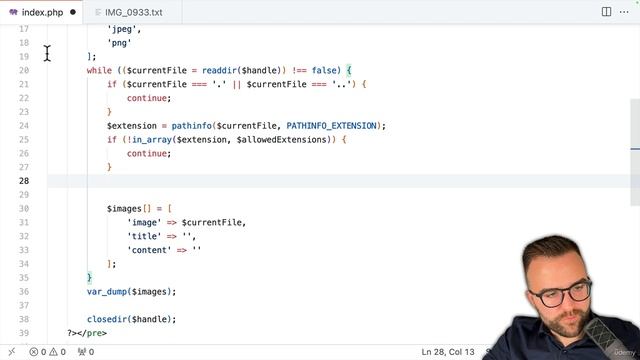Click $extension variable on line 24
This screenshot has width=640, height=360.
click(x=132, y=126)
